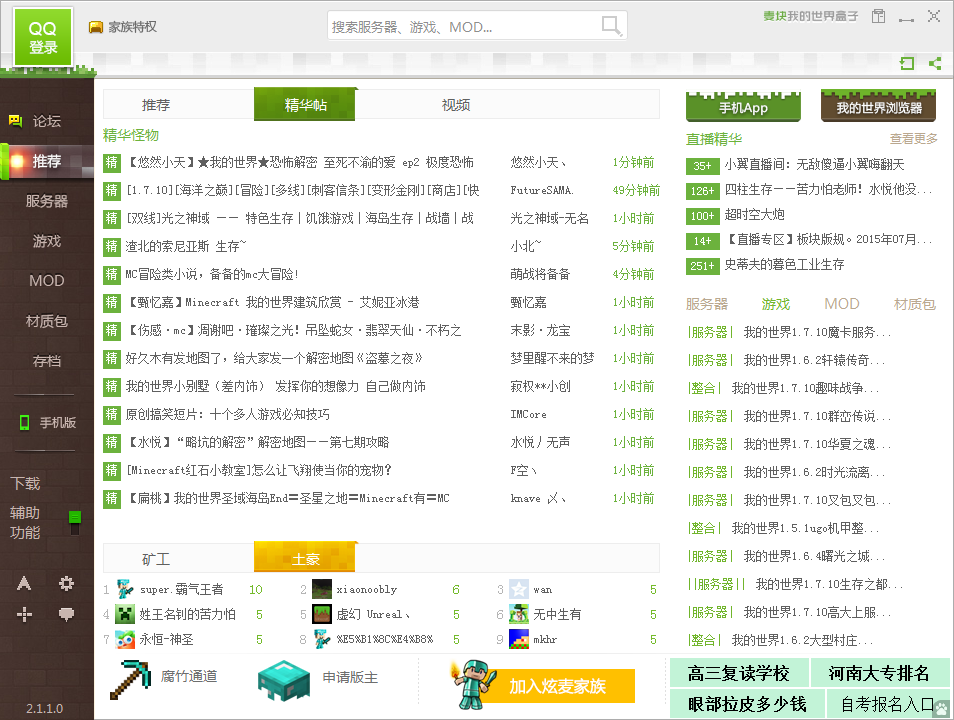Click the magnifier search icon

[611, 26]
